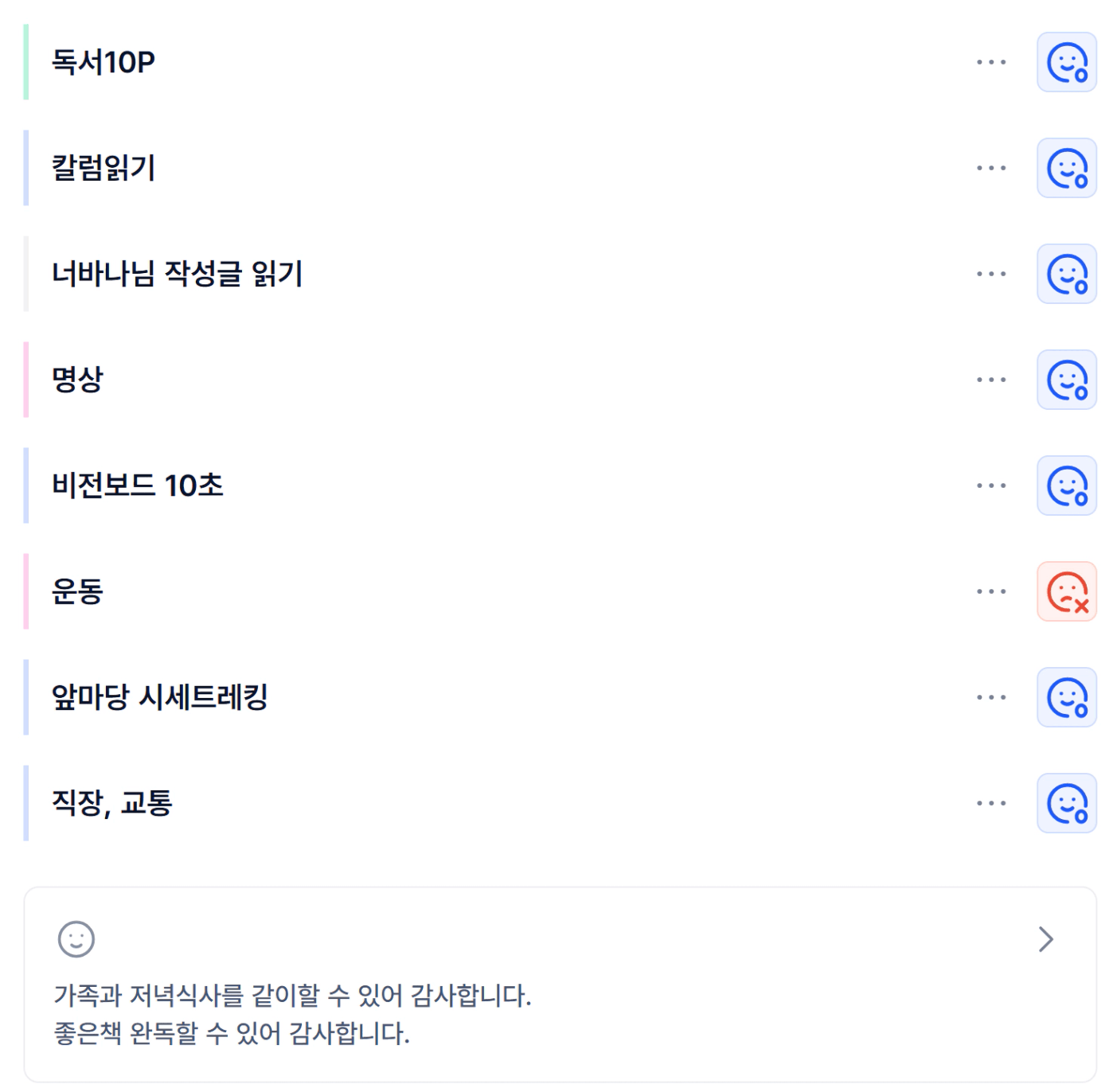Image resolution: width=1117 pixels, height=1092 pixels.
Task: Show the 운동 three-dot menu
Action: coord(991,591)
